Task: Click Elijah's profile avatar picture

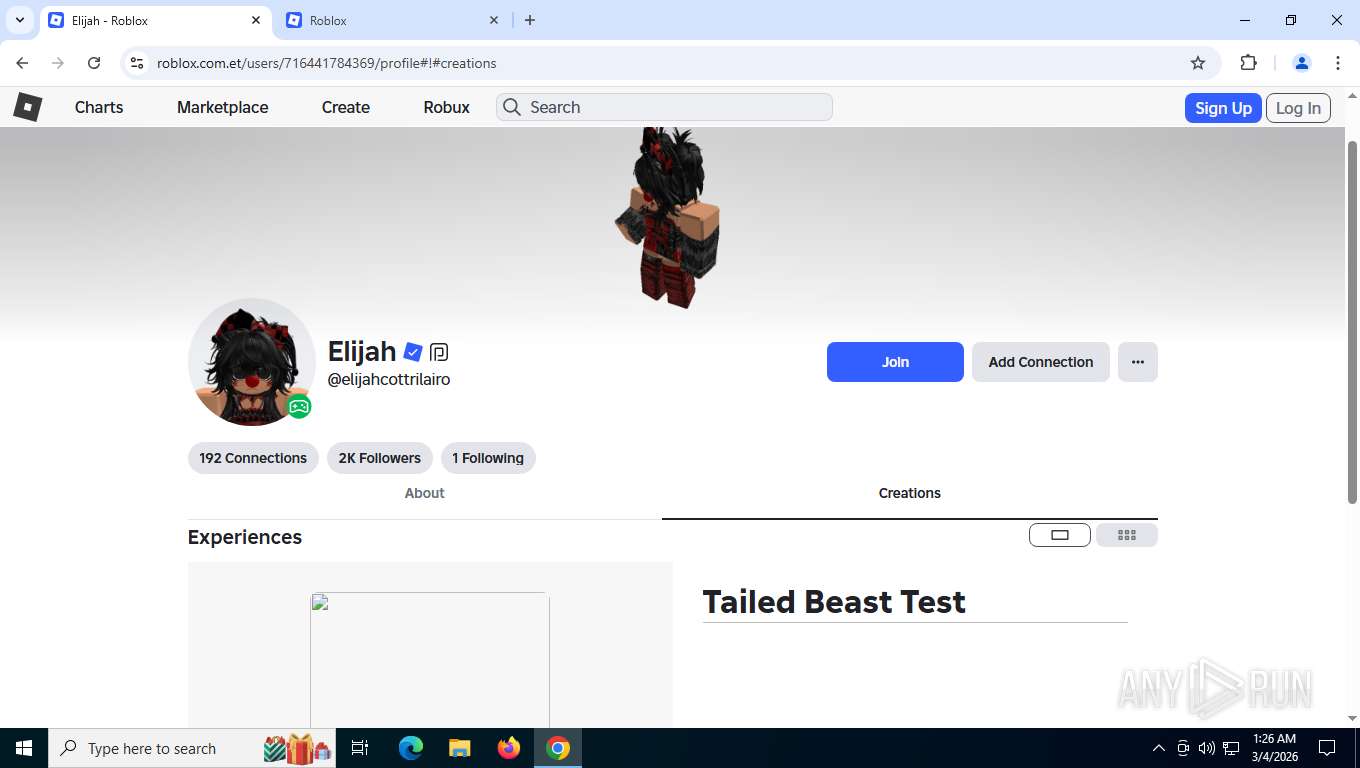Action: coord(252,362)
